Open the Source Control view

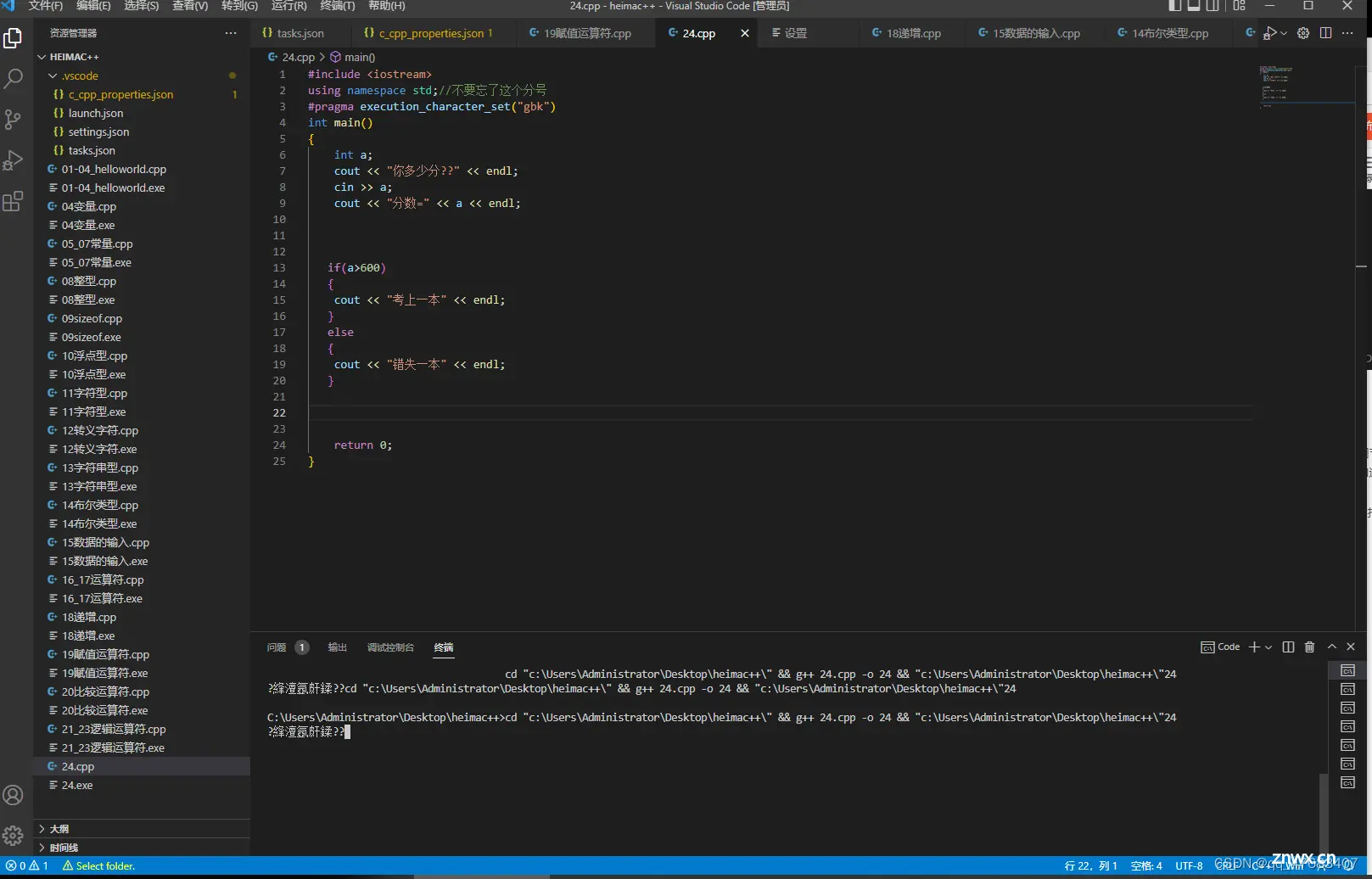pyautogui.click(x=13, y=120)
